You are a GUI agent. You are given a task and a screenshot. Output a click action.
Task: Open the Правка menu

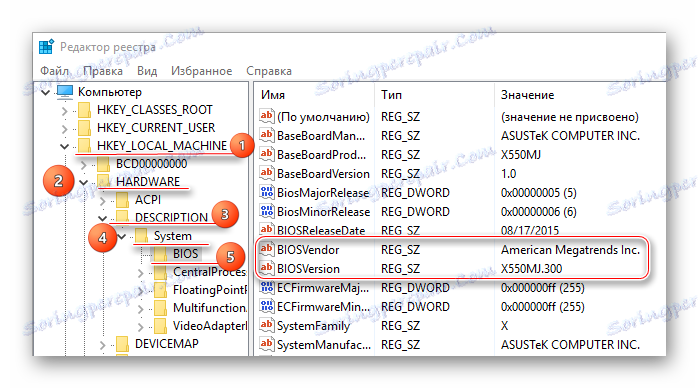click(103, 71)
